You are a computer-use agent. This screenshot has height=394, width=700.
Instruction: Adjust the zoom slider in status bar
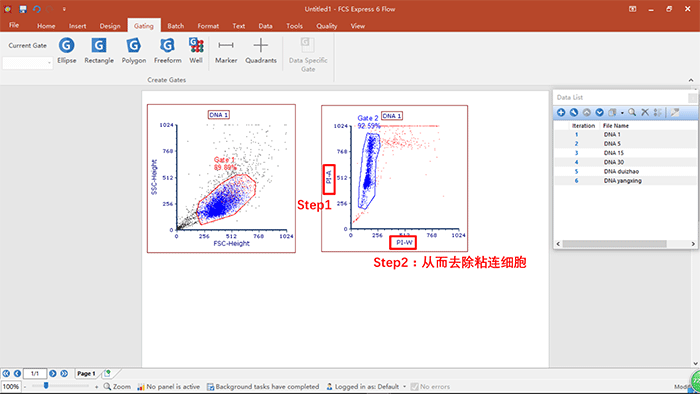point(46,386)
